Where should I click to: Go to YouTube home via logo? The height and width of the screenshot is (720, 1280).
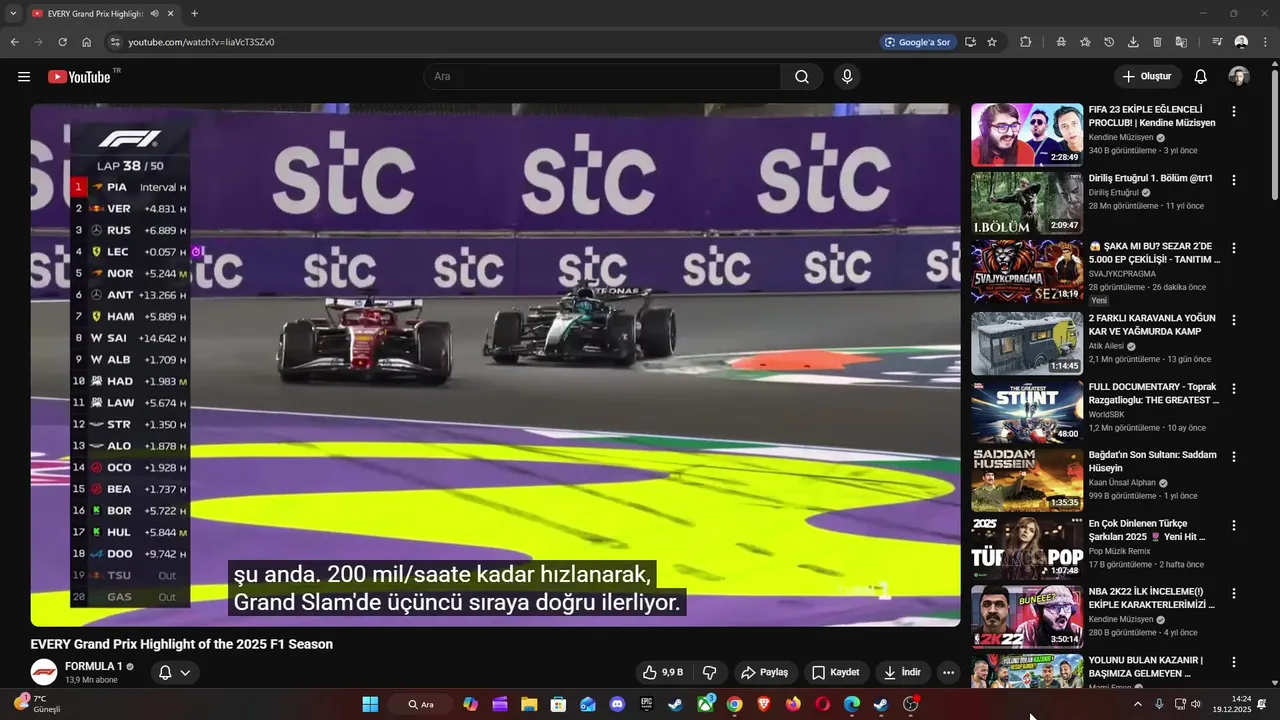point(79,77)
